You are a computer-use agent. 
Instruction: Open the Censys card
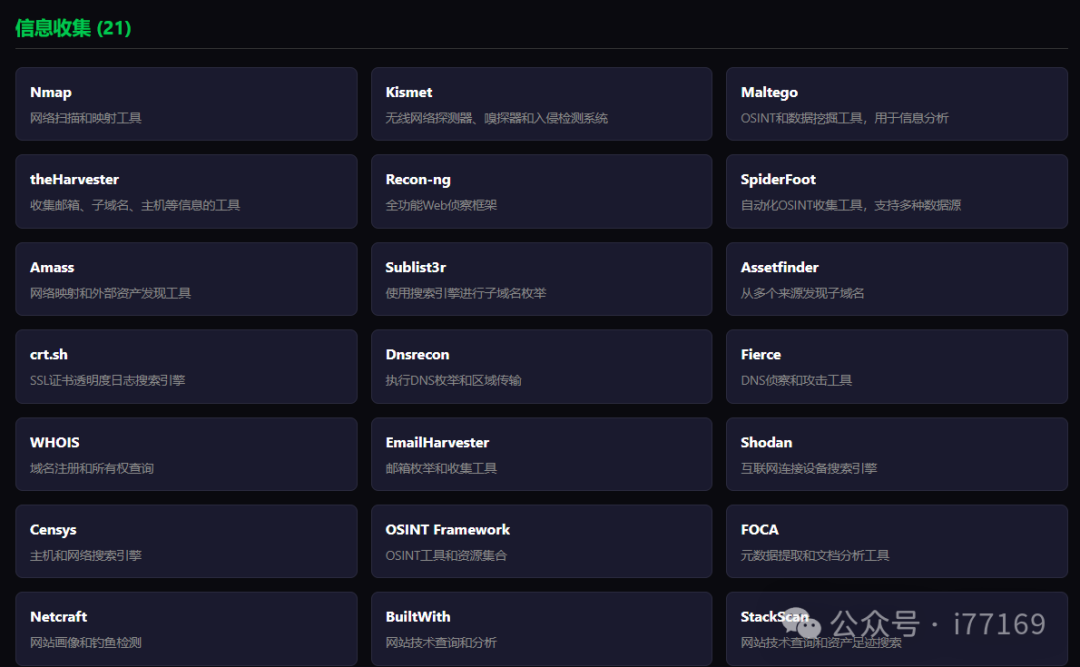tap(186, 542)
